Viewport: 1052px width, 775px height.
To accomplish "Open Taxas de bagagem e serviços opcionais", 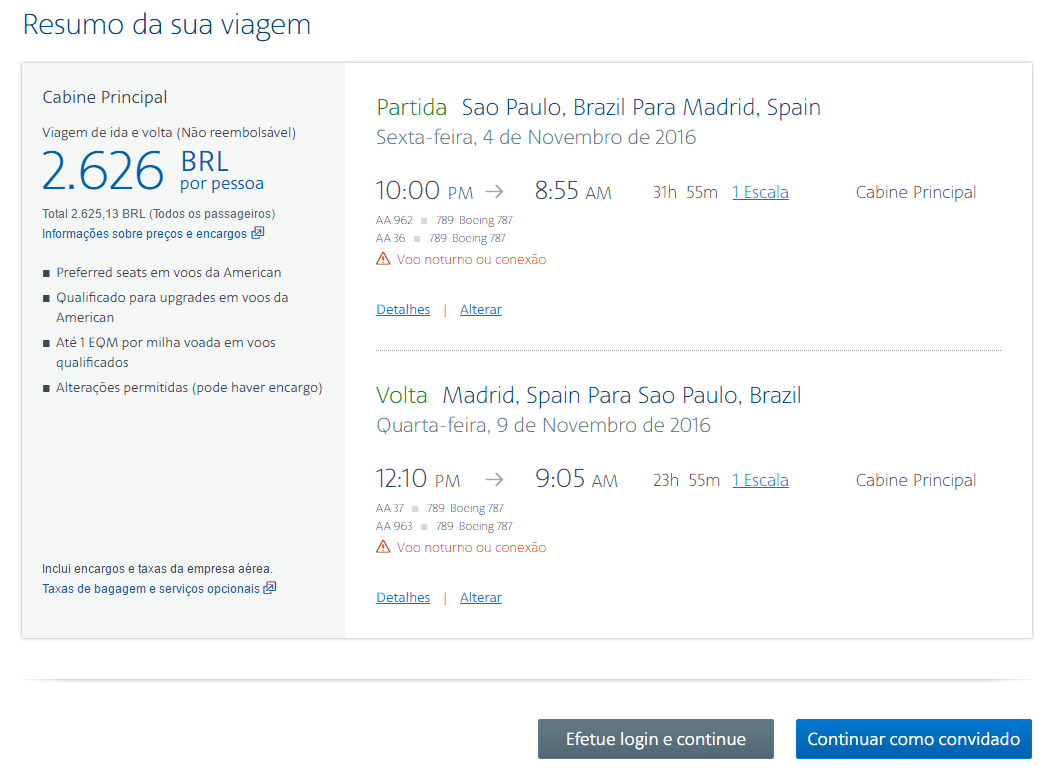I will point(151,588).
